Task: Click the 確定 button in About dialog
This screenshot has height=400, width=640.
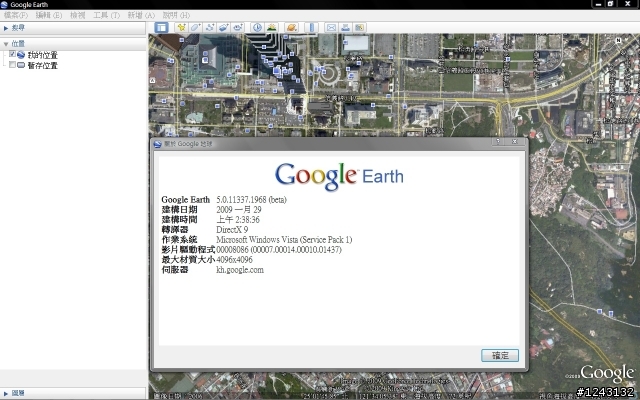Action: [500, 356]
